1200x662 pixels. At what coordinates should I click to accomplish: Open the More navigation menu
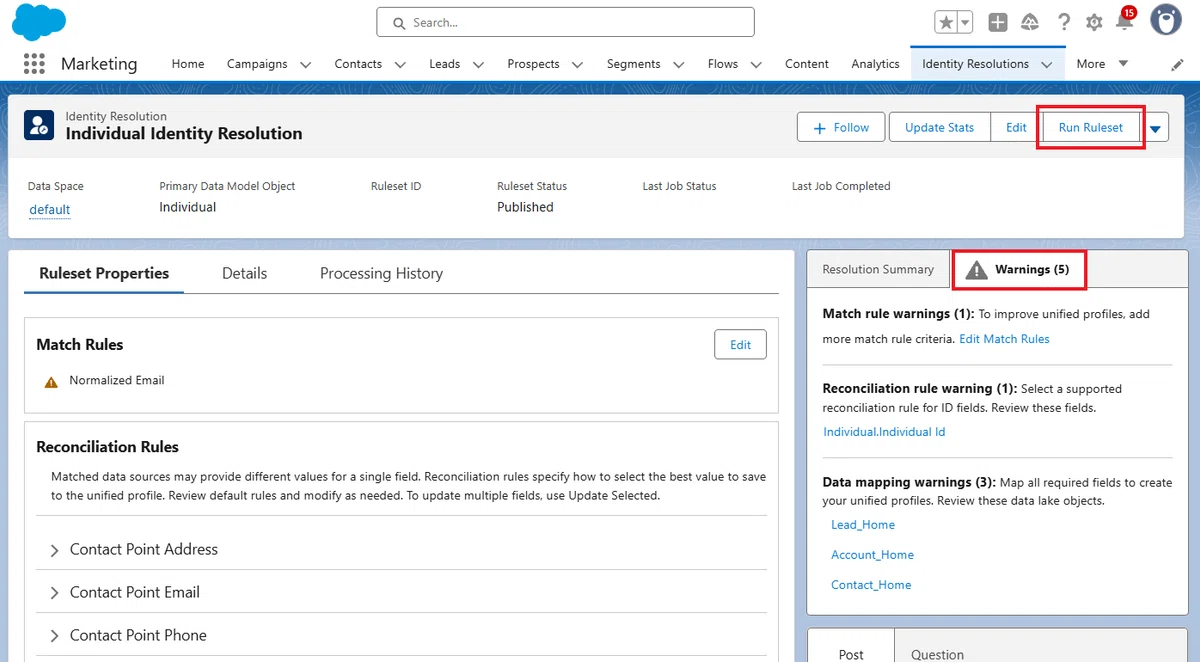(x=1103, y=63)
